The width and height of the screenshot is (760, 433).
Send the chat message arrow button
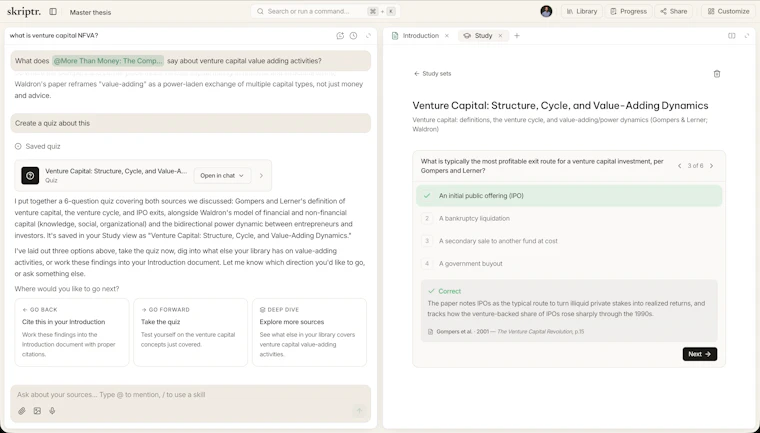click(359, 411)
